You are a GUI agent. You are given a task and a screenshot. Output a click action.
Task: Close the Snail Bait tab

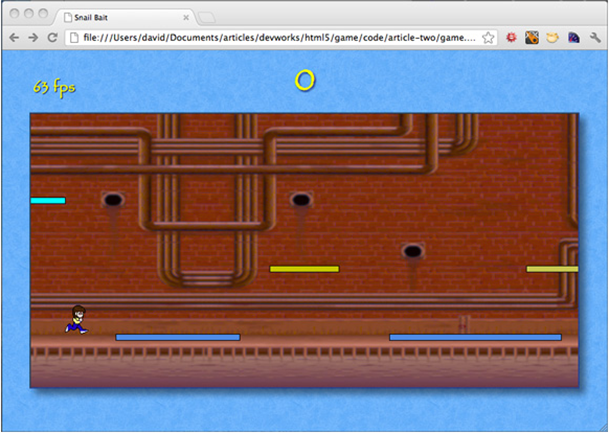point(186,18)
